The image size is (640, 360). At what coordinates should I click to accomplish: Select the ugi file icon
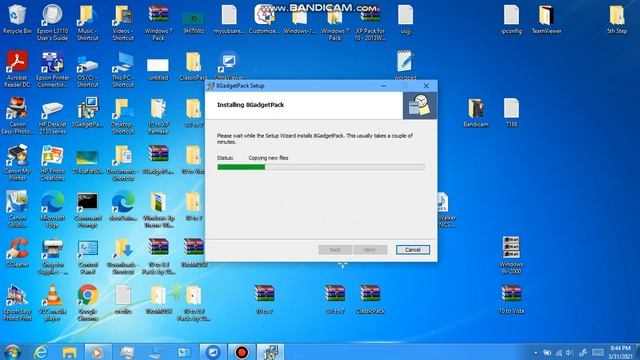point(405,19)
